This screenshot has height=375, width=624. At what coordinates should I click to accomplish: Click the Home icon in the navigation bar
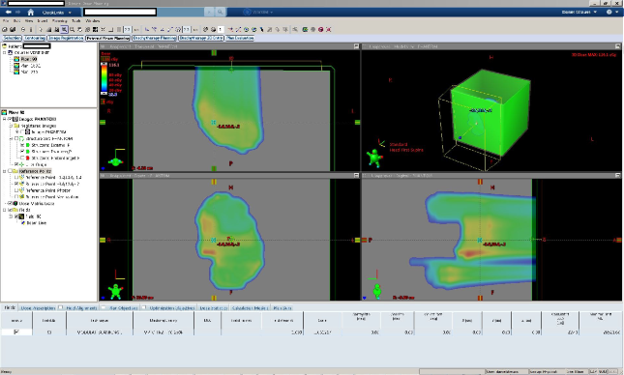pyautogui.click(x=30, y=12)
